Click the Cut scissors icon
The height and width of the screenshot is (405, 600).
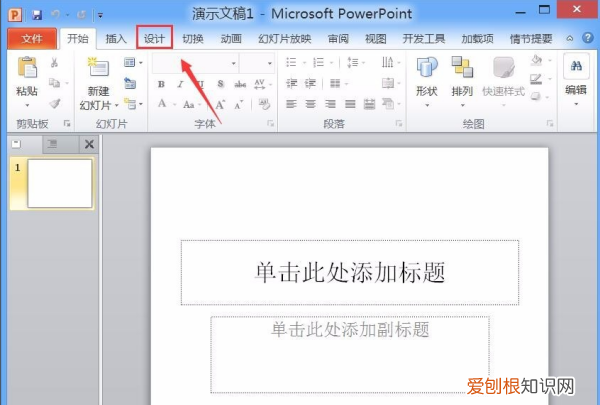[54, 63]
